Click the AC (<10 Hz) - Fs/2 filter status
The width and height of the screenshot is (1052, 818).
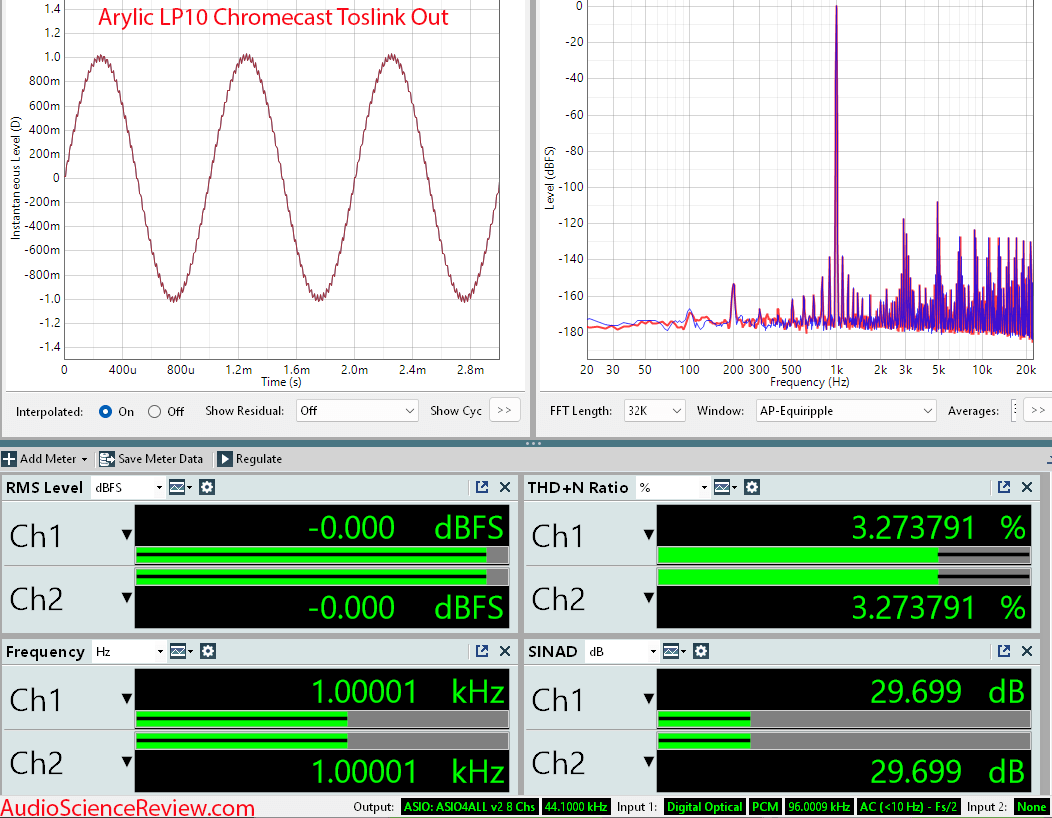click(908, 807)
